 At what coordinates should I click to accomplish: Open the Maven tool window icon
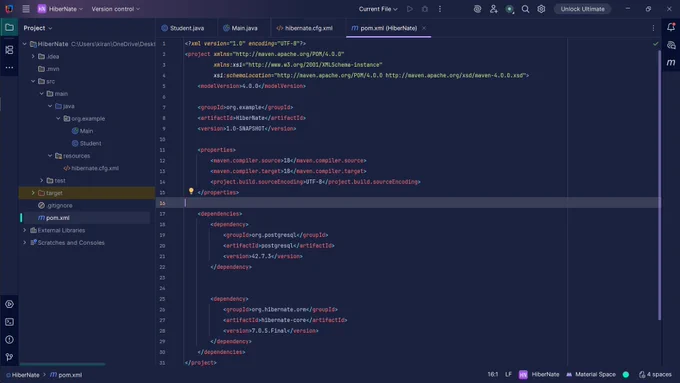click(671, 62)
